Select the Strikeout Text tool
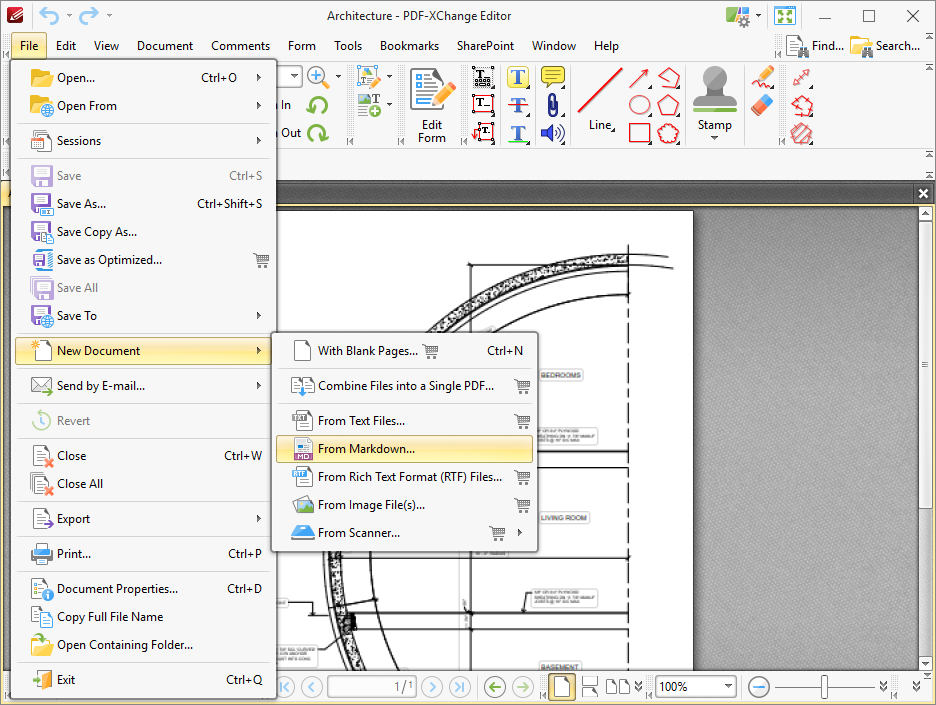This screenshot has height=705, width=936. click(518, 105)
